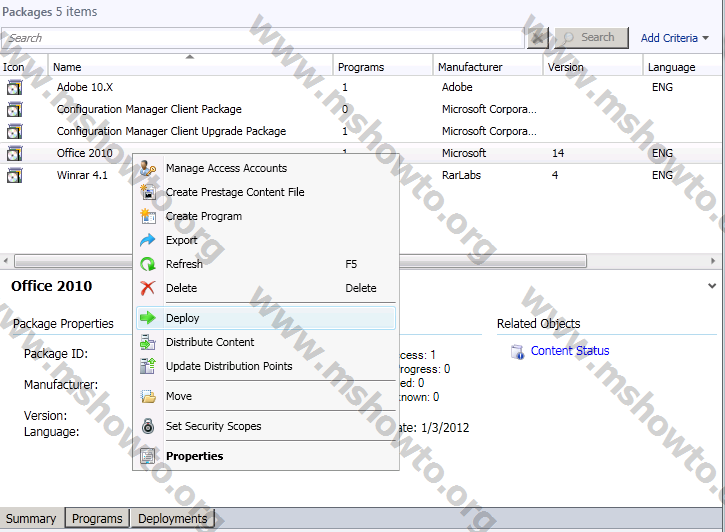This screenshot has width=725, height=532.
Task: Click the Office 2010 package icon
Action: pos(14,153)
